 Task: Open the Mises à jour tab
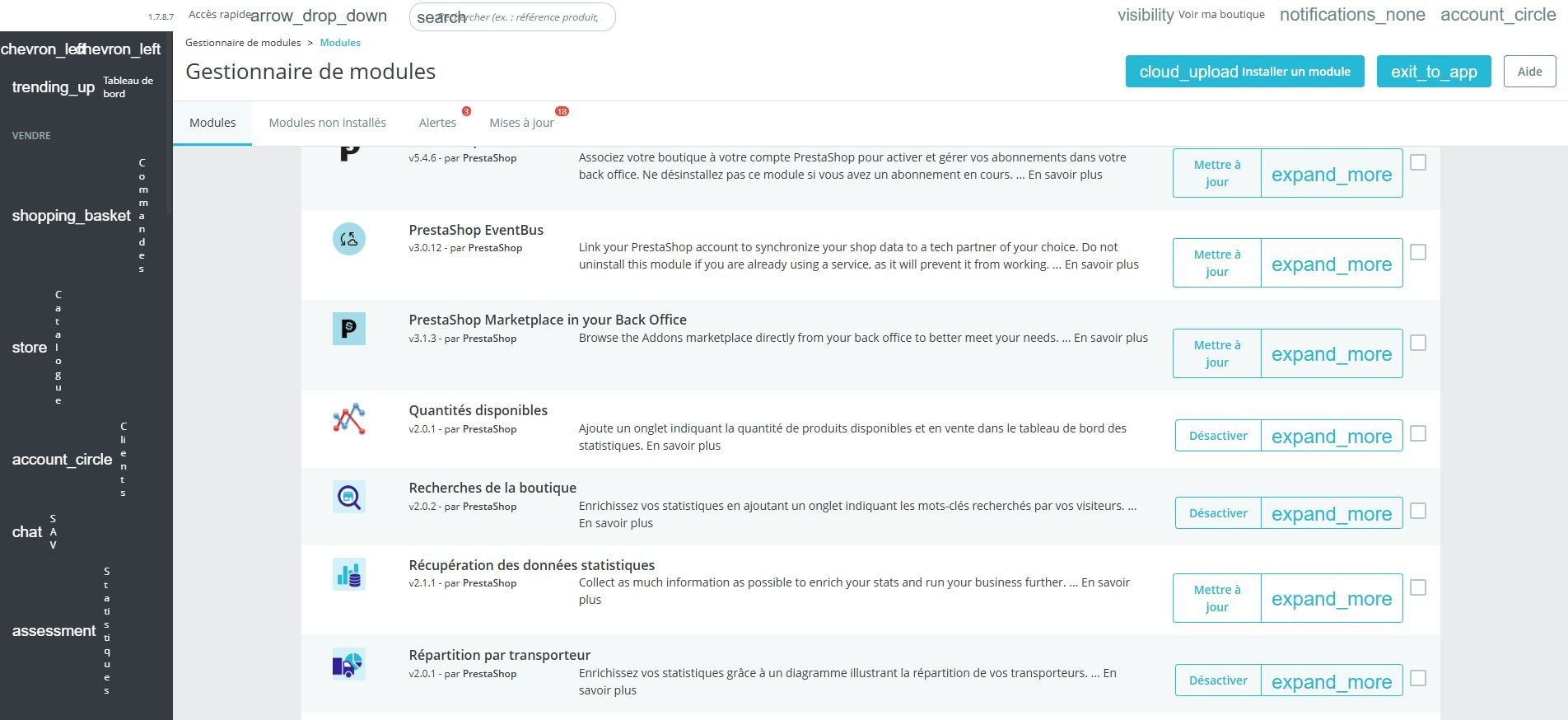coord(521,123)
